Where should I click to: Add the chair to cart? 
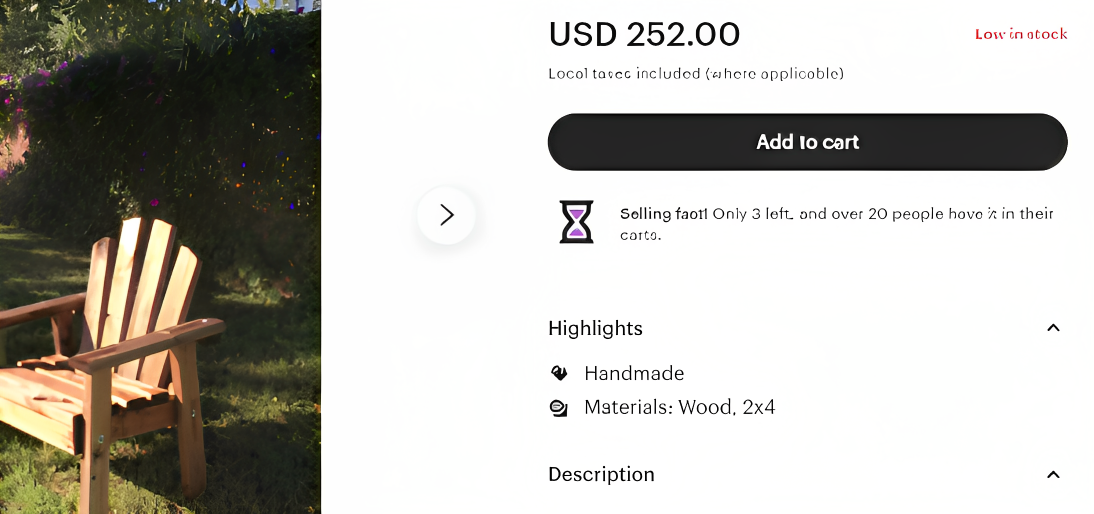pyautogui.click(x=807, y=142)
